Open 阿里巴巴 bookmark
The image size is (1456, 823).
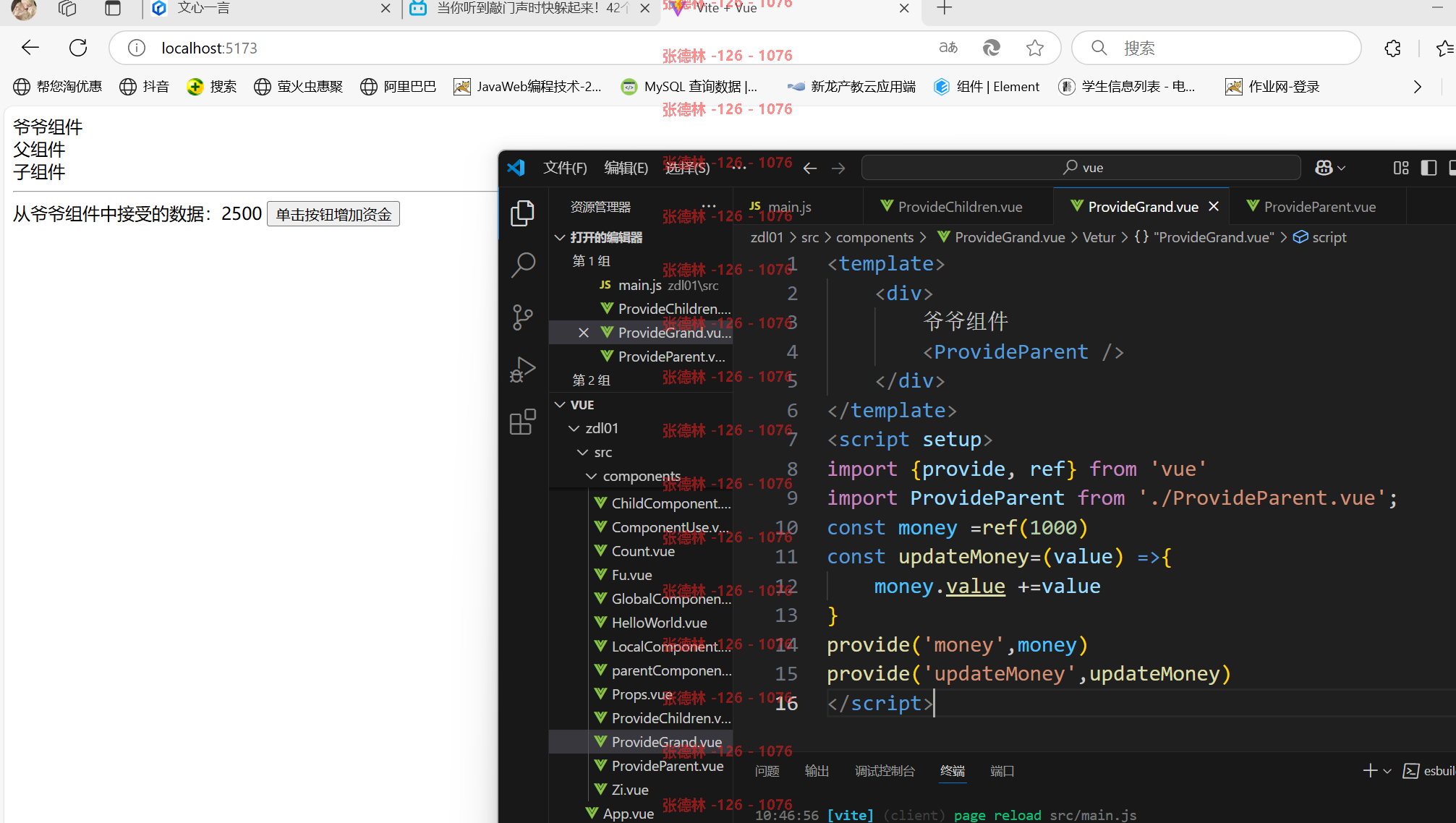[398, 87]
